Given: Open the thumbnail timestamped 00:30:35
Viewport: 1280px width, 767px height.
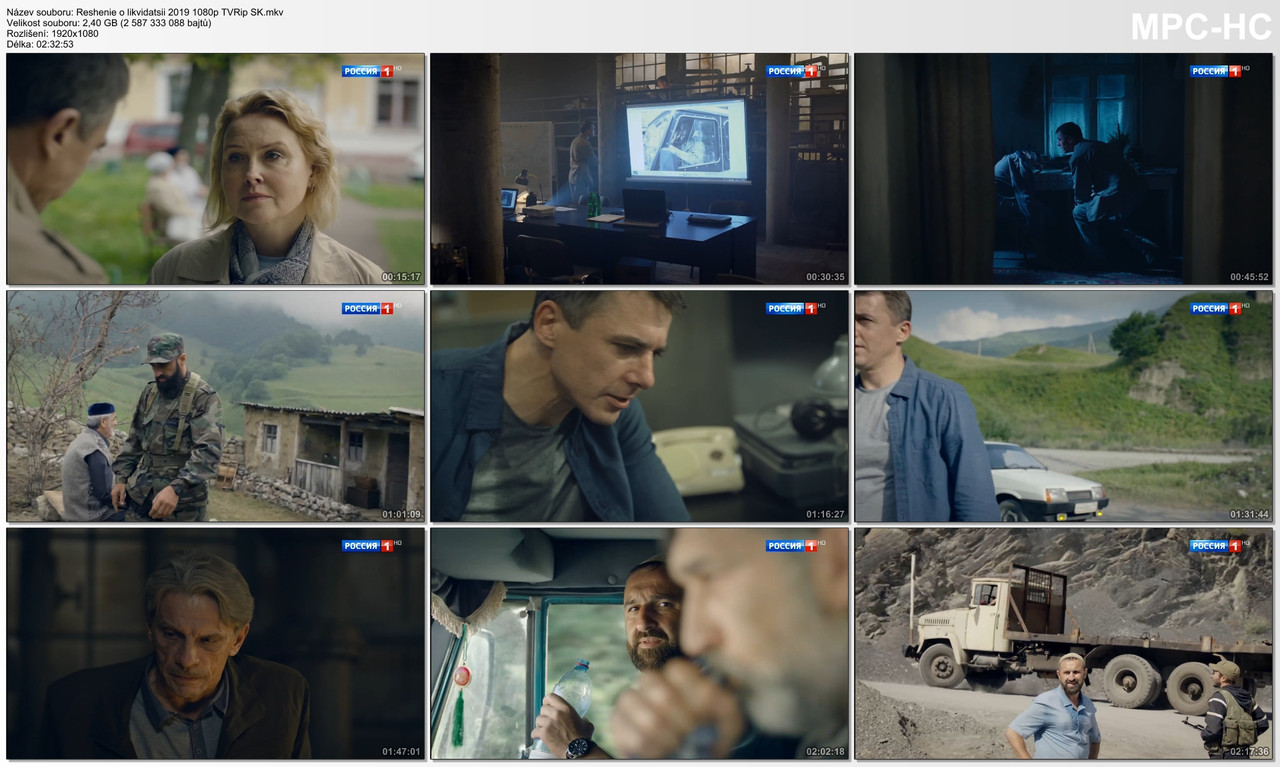Looking at the screenshot, I should [639, 169].
